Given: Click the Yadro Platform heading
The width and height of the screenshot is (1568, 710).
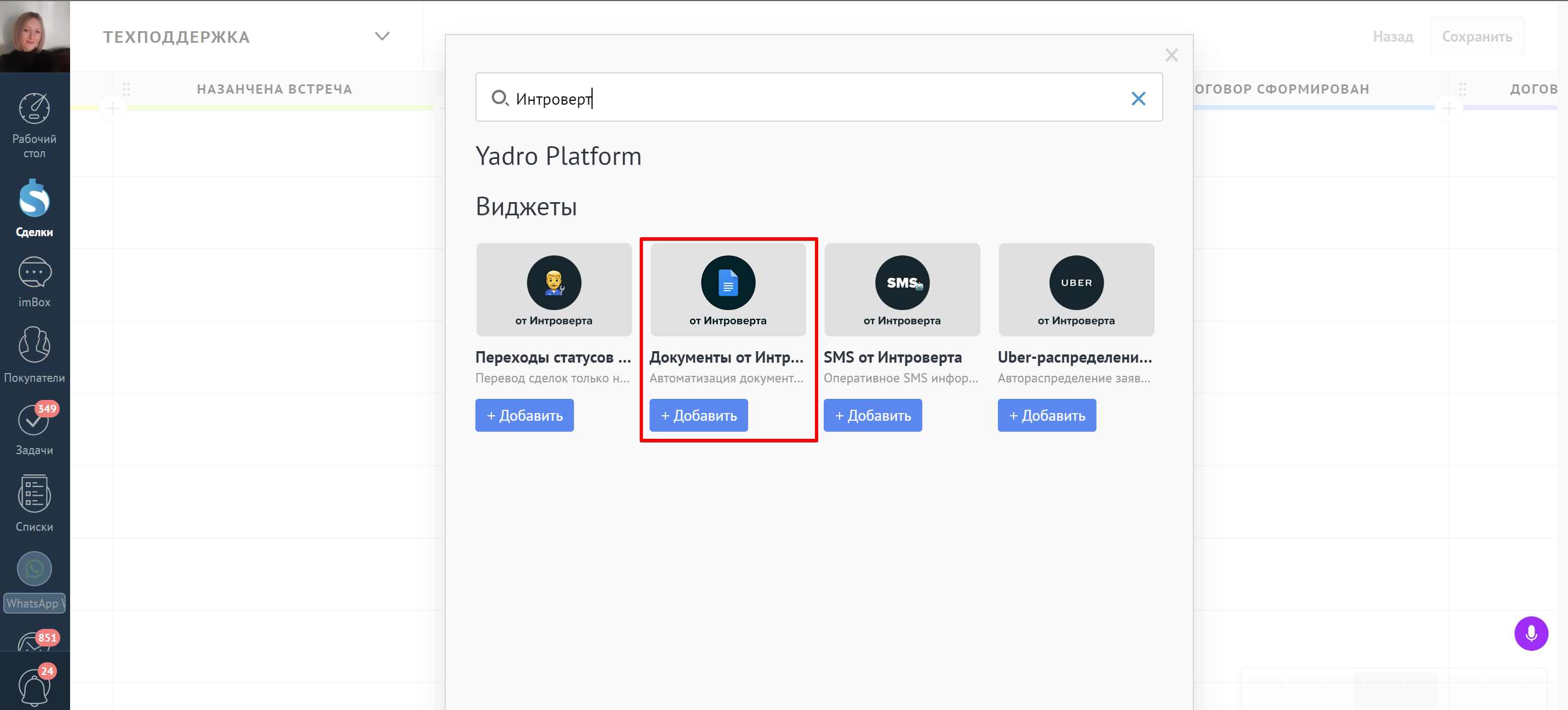Looking at the screenshot, I should 558,156.
